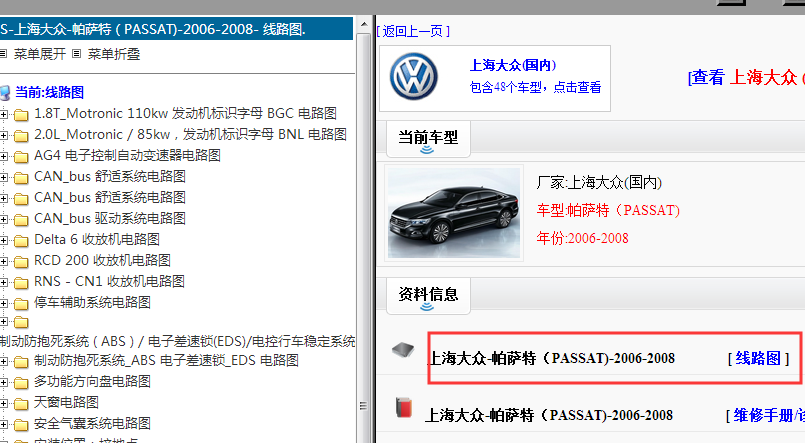The width and height of the screenshot is (805, 443).
Task: Click folder icon for CAN_bus 驱动系统电路图
Action: pos(21,220)
